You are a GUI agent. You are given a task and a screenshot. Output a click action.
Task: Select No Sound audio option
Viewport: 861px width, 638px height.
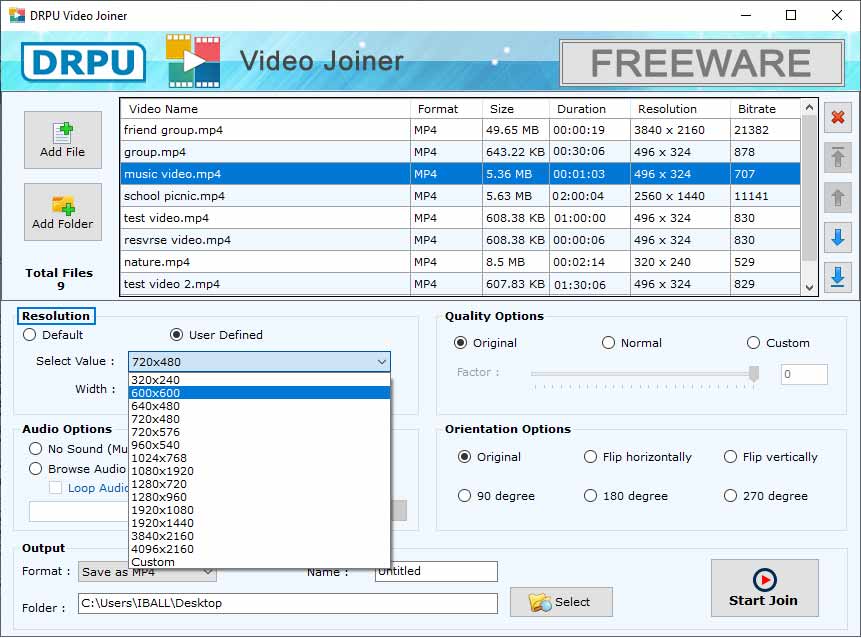(36, 449)
